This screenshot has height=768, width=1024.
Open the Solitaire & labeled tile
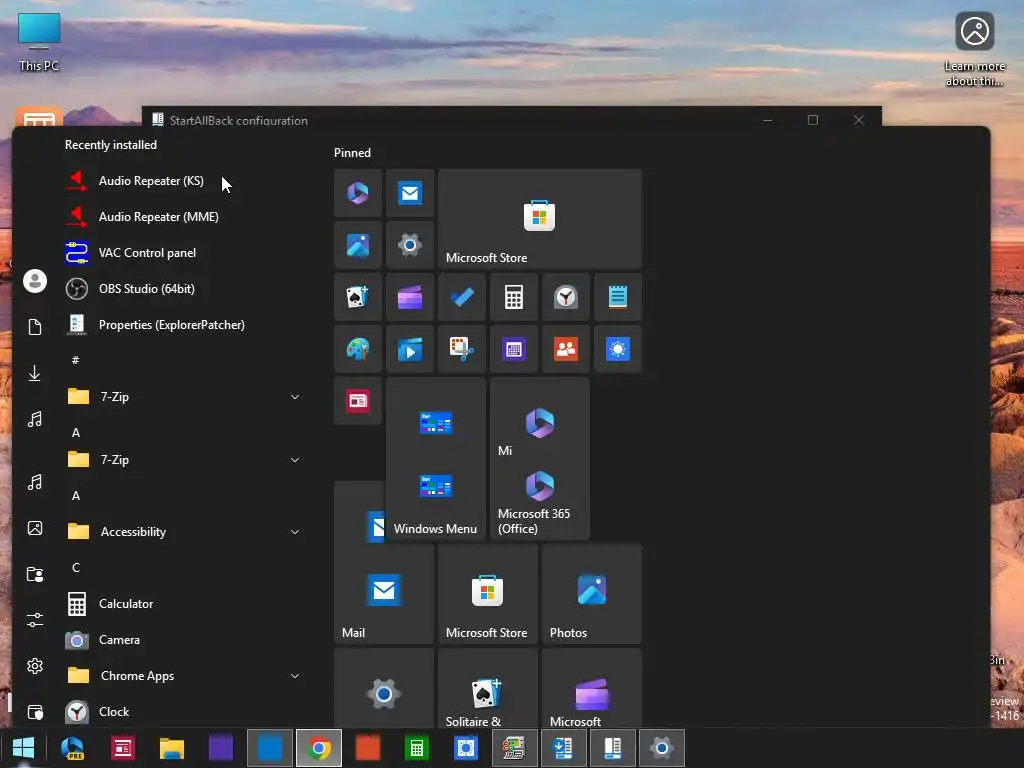point(488,688)
